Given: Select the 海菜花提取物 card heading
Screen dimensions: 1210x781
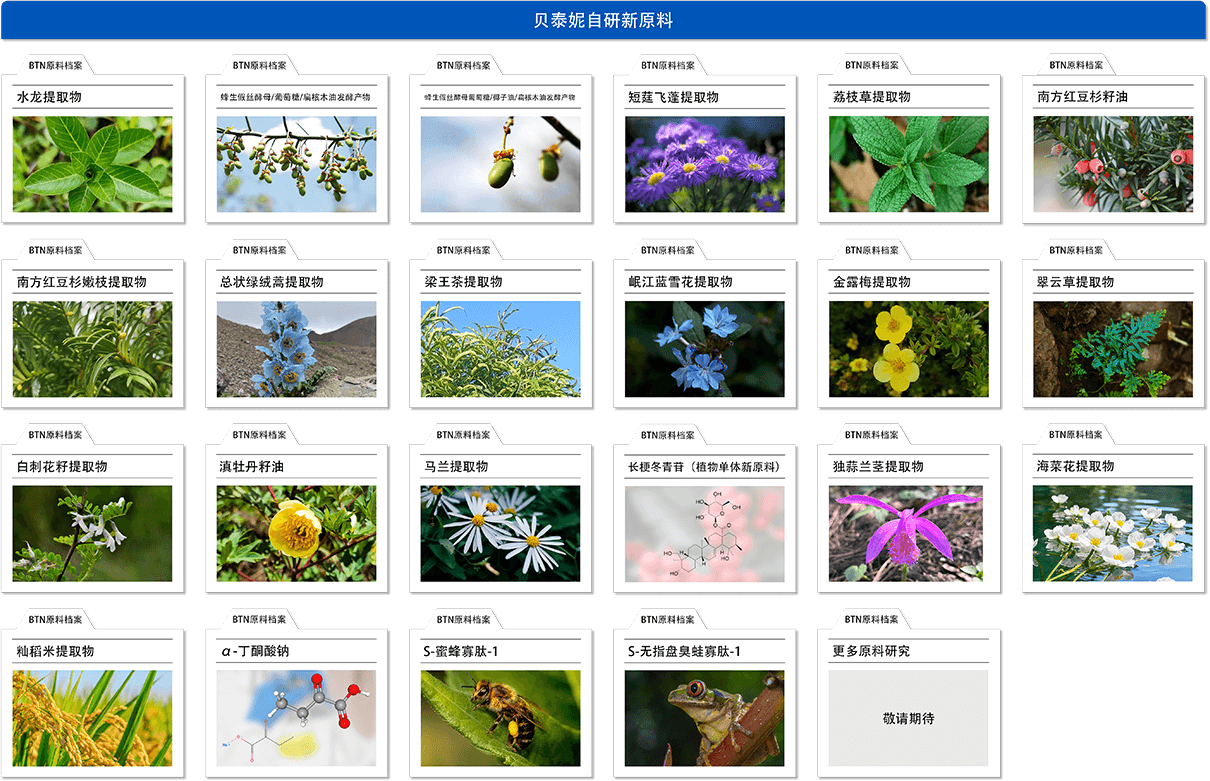Looking at the screenshot, I should 1076,467.
